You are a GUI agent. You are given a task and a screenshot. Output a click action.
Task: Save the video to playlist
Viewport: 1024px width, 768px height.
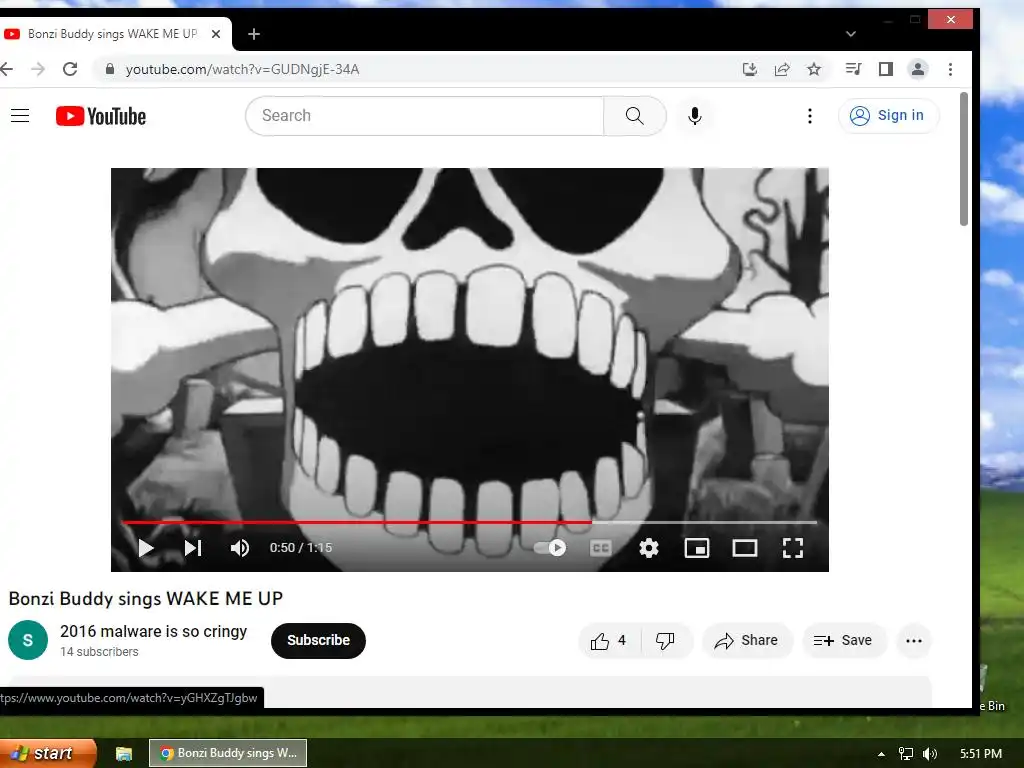(843, 641)
